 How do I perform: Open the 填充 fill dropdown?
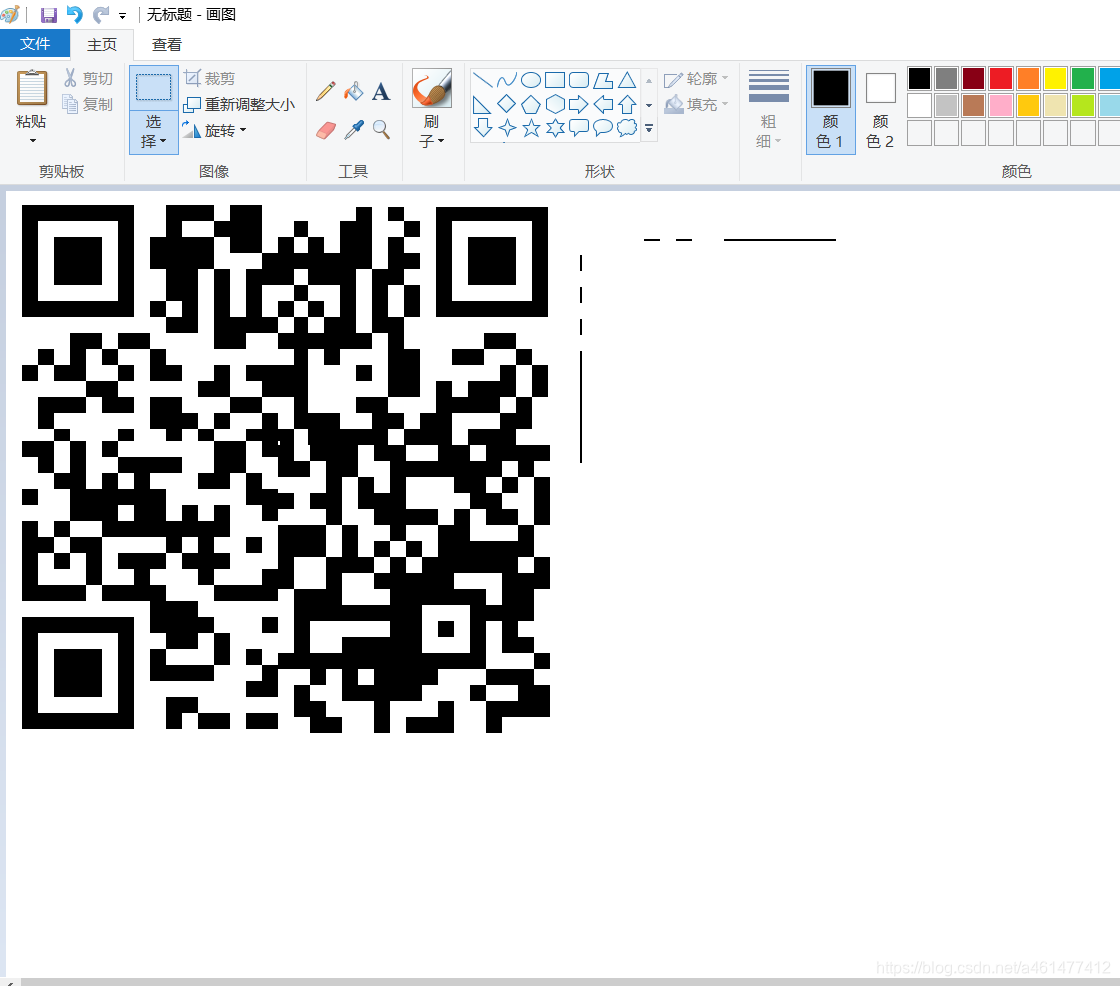(696, 104)
